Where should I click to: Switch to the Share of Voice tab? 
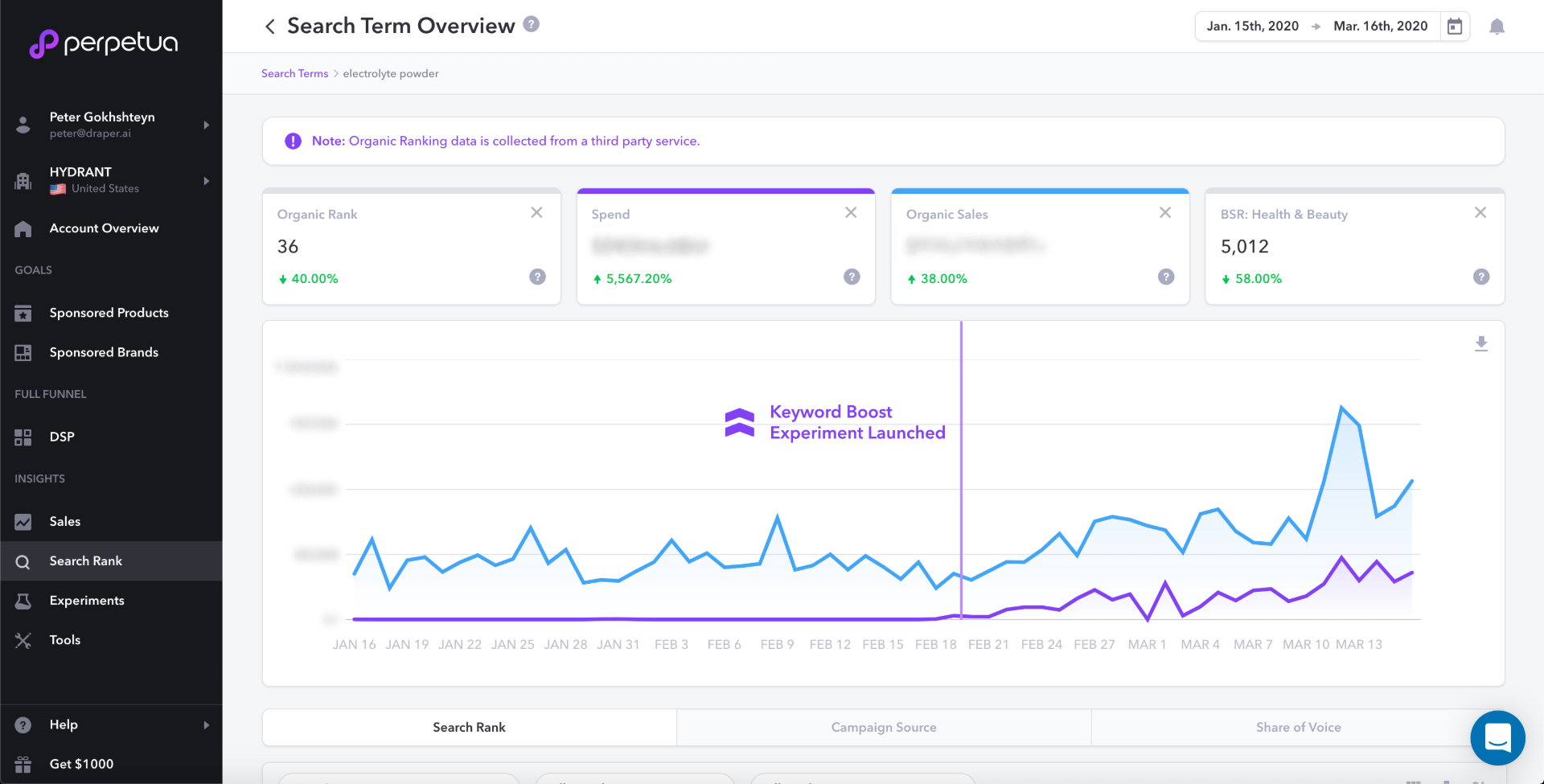click(x=1298, y=726)
